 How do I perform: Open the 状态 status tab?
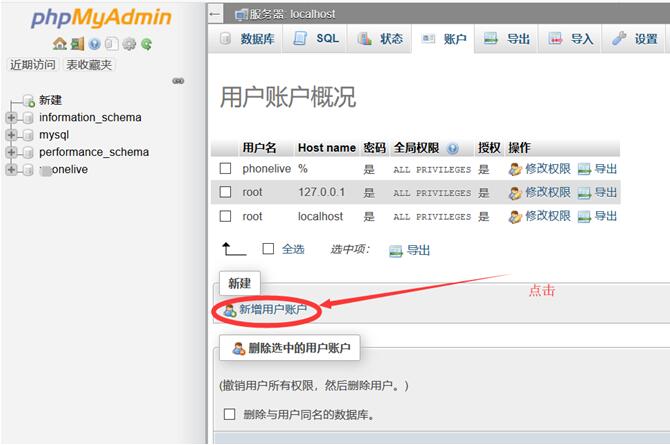click(x=379, y=39)
